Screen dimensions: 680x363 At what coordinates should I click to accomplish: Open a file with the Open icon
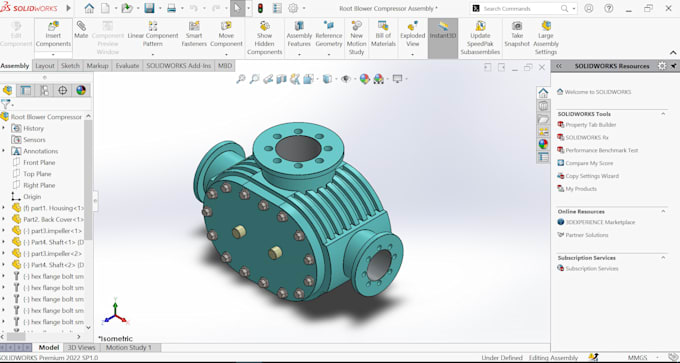click(x=126, y=8)
